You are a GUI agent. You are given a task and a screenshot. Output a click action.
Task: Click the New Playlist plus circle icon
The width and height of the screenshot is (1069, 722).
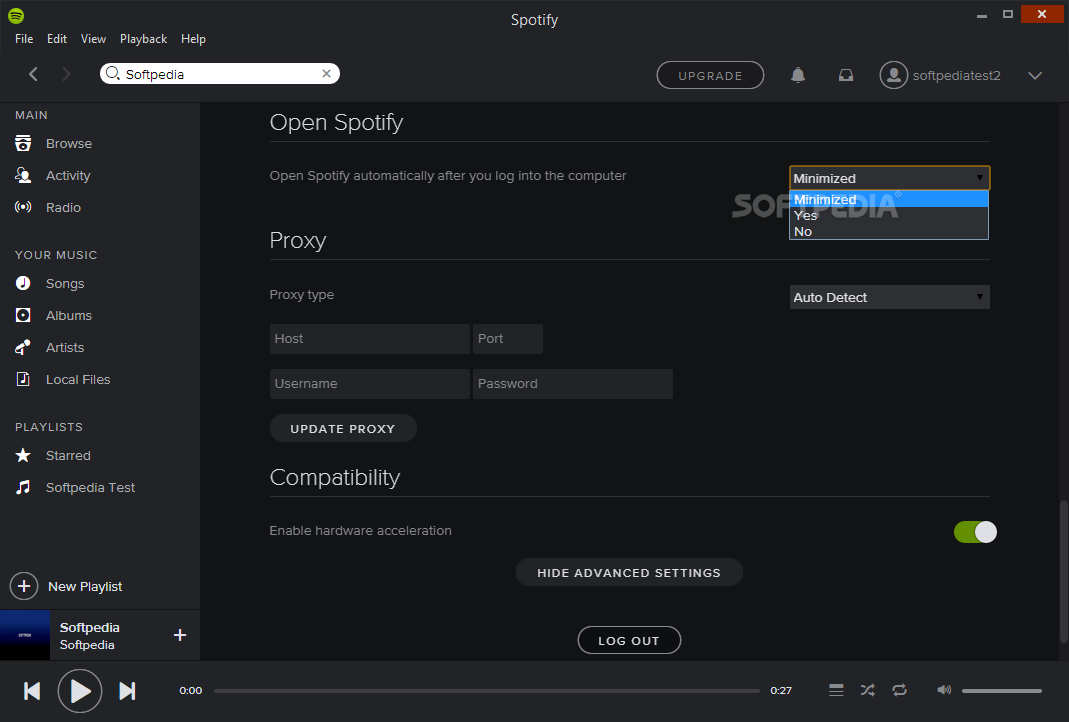click(24, 586)
